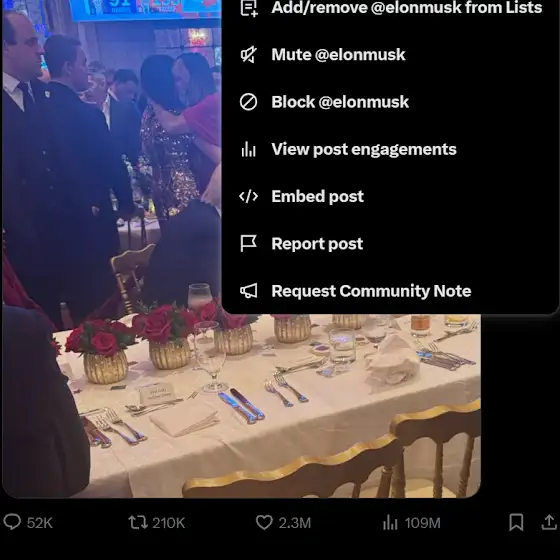This screenshot has width=560, height=560.
Task: Open the posted dinner table photo
Action: (x=241, y=404)
